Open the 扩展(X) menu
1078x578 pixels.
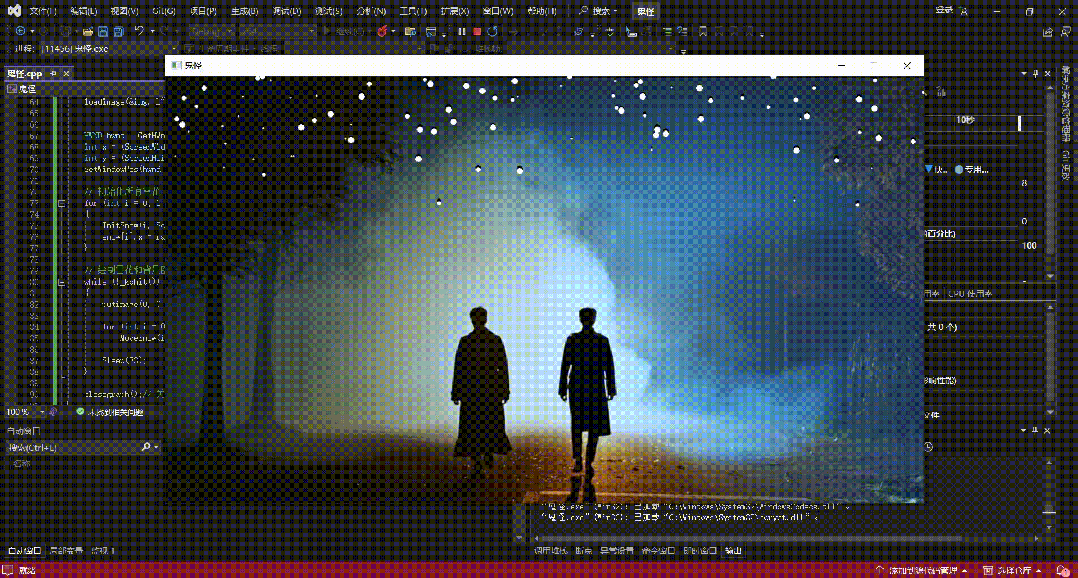pyautogui.click(x=454, y=11)
